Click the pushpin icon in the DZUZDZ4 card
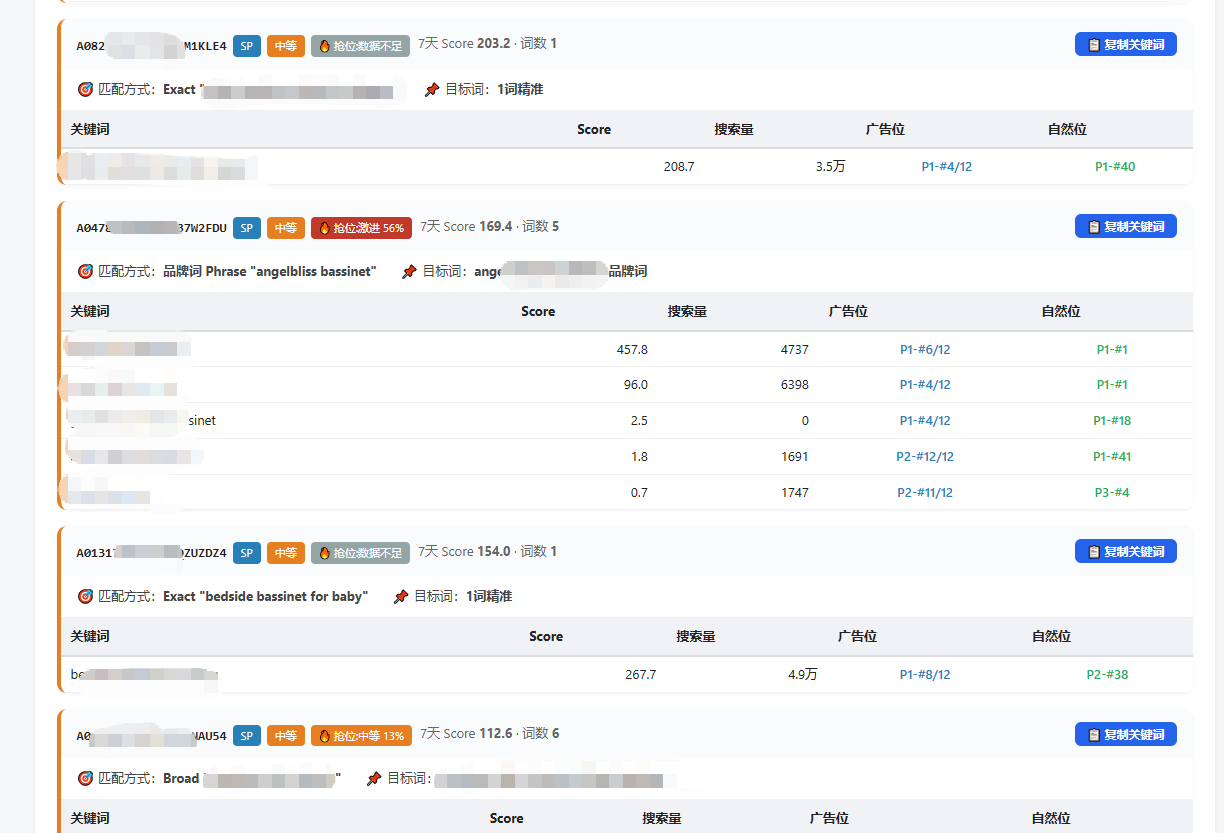Viewport: 1224px width, 833px height. click(x=401, y=596)
